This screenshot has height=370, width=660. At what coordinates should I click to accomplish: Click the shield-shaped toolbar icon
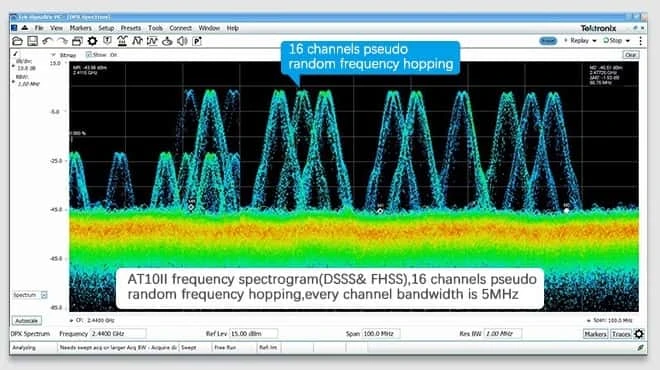click(107, 41)
